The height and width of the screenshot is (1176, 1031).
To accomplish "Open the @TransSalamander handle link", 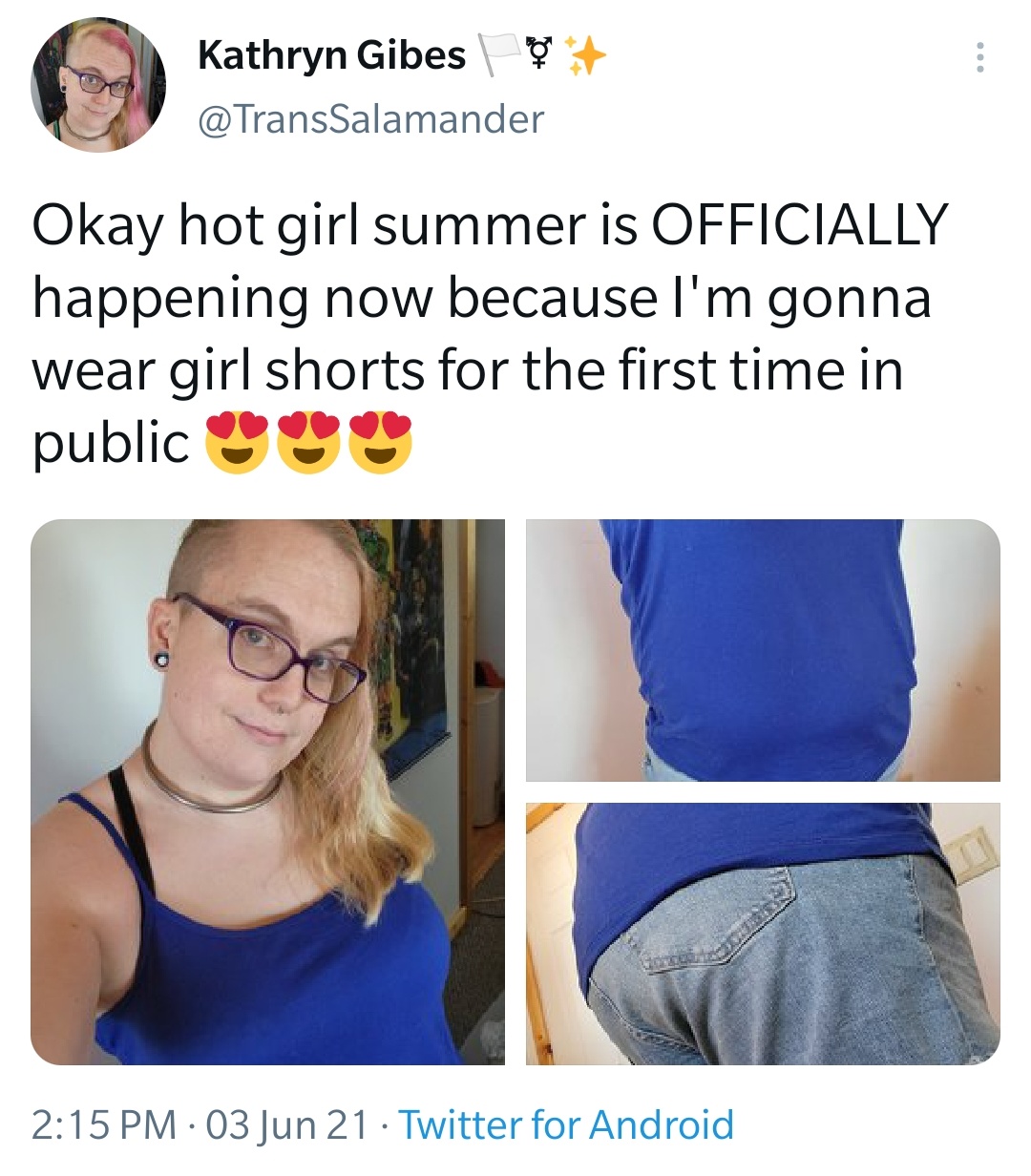I will 370,118.
